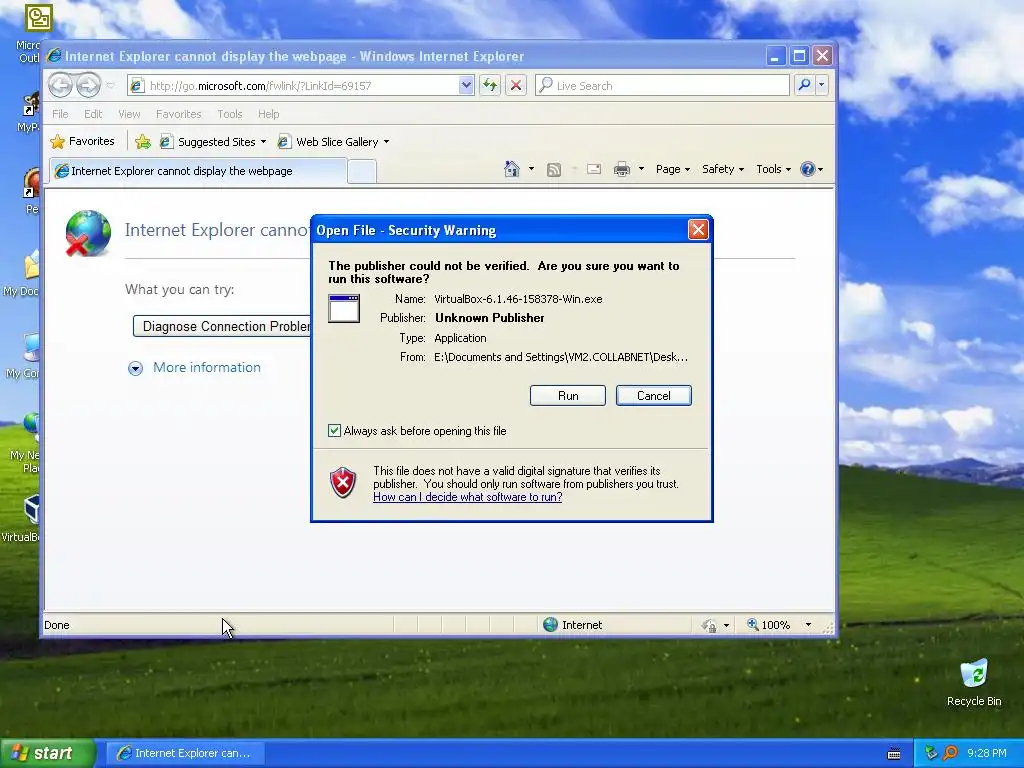Expand the address bar history dropdown

[x=466, y=86]
